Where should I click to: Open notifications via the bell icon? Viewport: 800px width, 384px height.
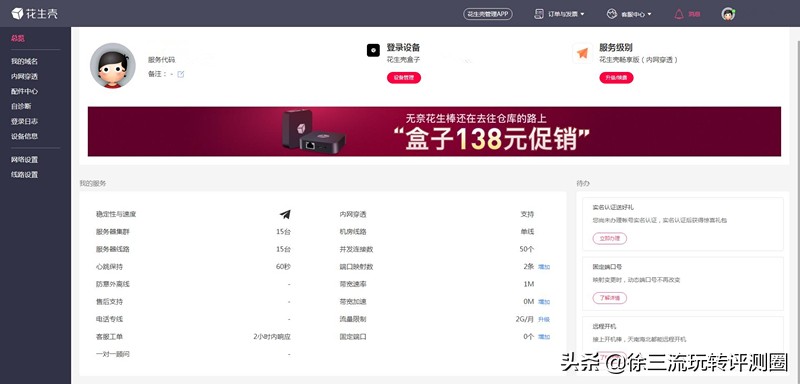coord(679,14)
